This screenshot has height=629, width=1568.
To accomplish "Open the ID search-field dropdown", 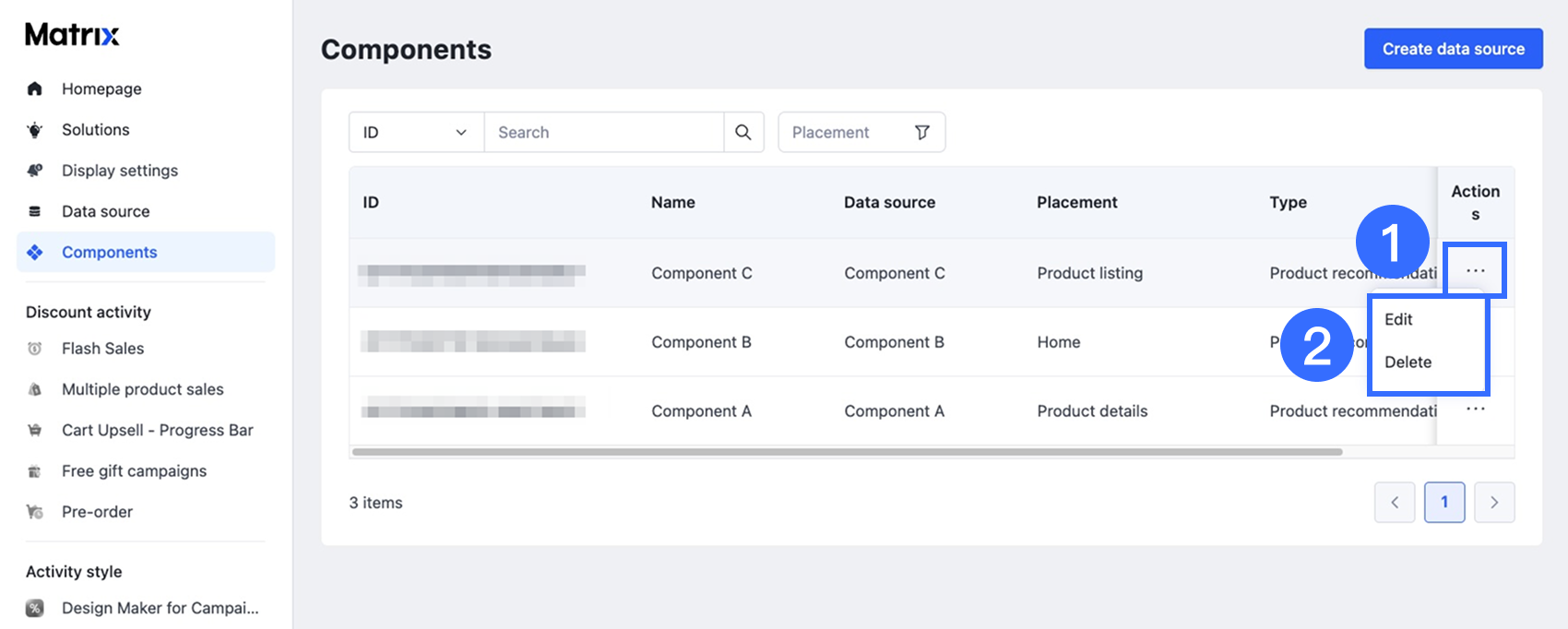I will 417,132.
